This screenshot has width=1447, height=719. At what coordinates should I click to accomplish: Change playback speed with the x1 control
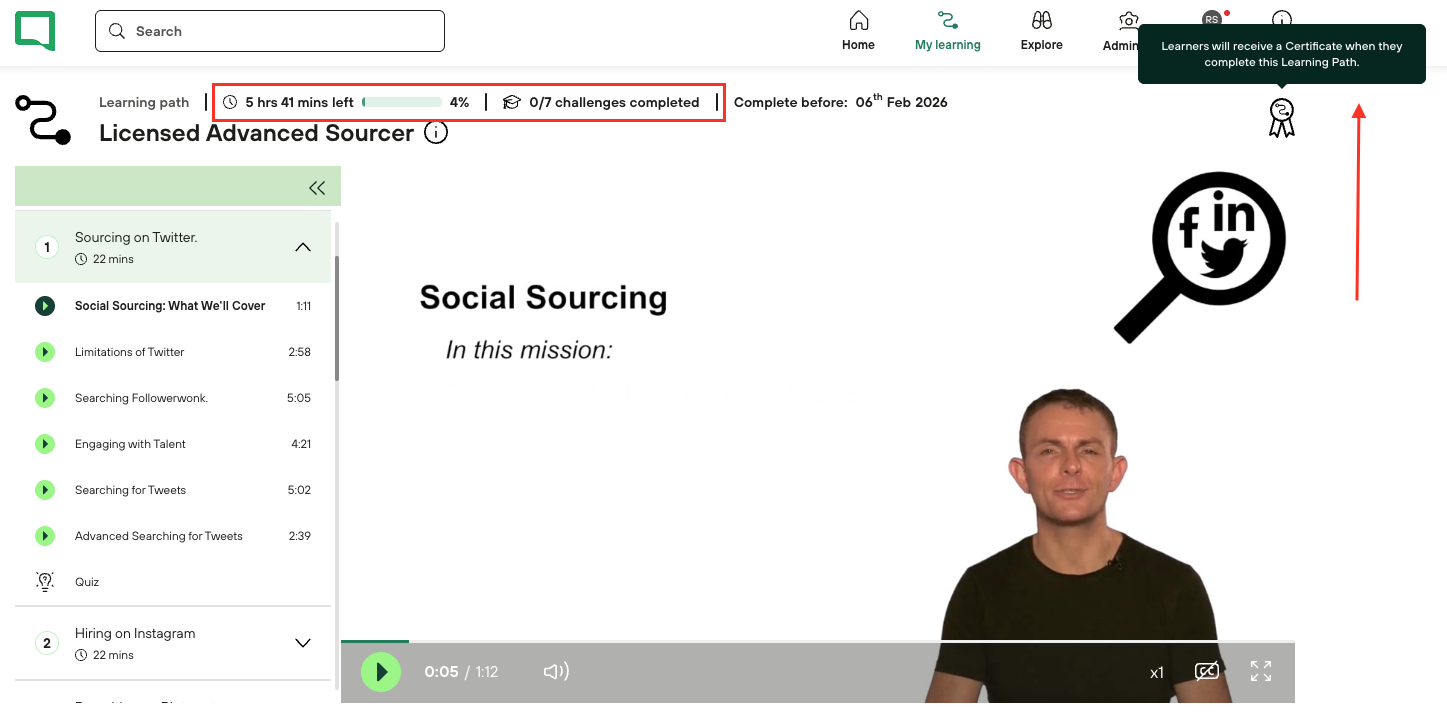pos(1157,672)
